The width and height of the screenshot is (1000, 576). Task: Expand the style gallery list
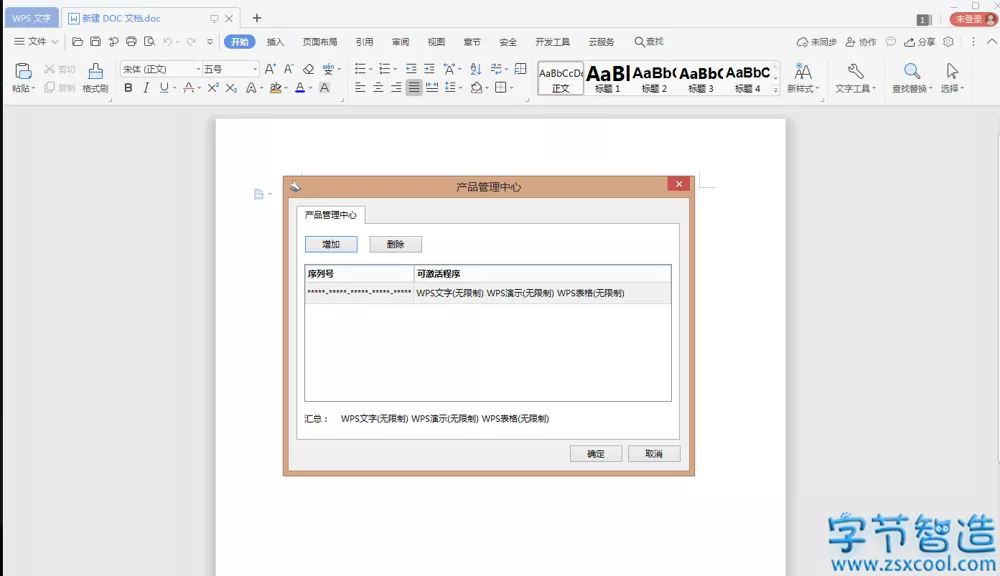(x=776, y=89)
